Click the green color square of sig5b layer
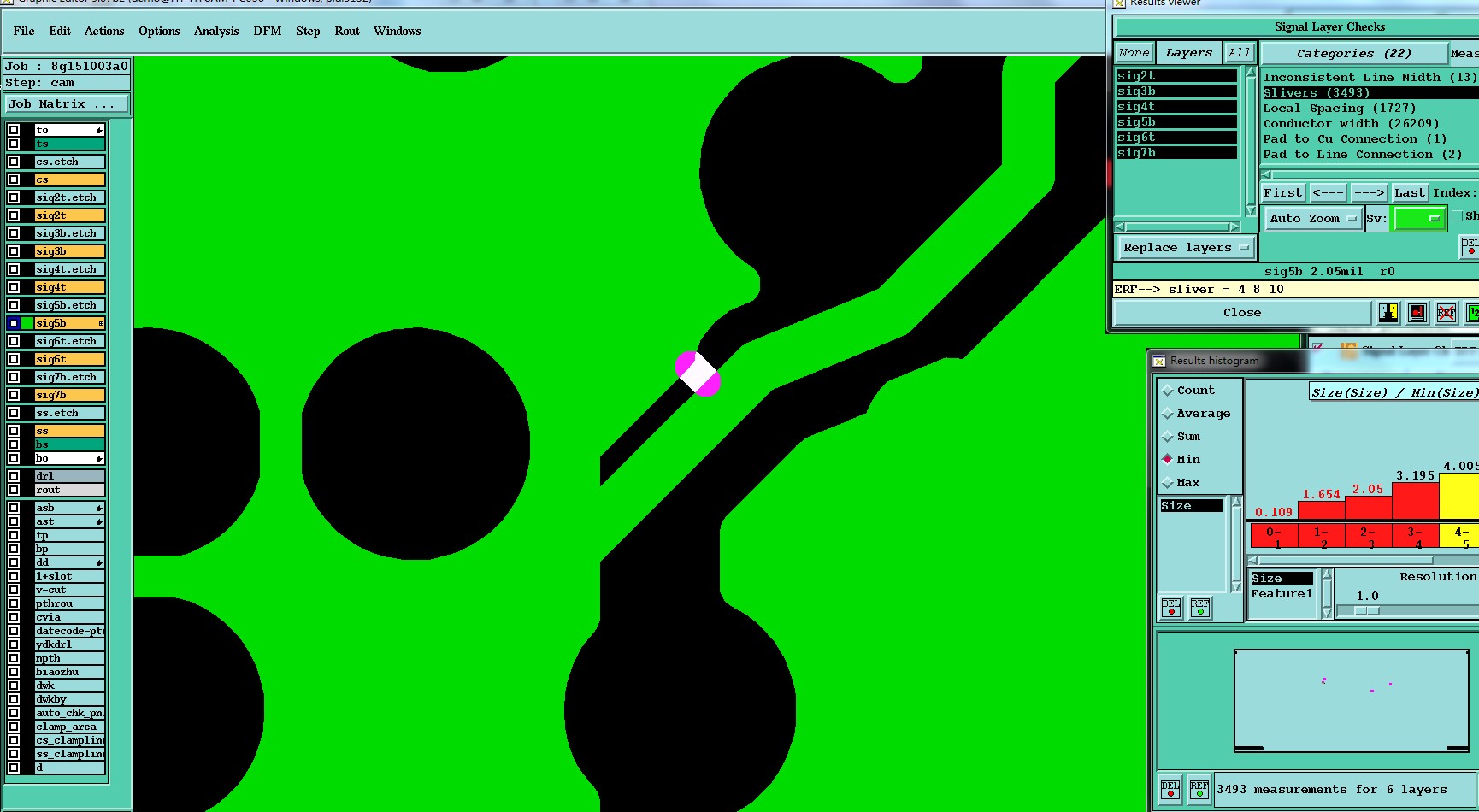 [x=27, y=323]
